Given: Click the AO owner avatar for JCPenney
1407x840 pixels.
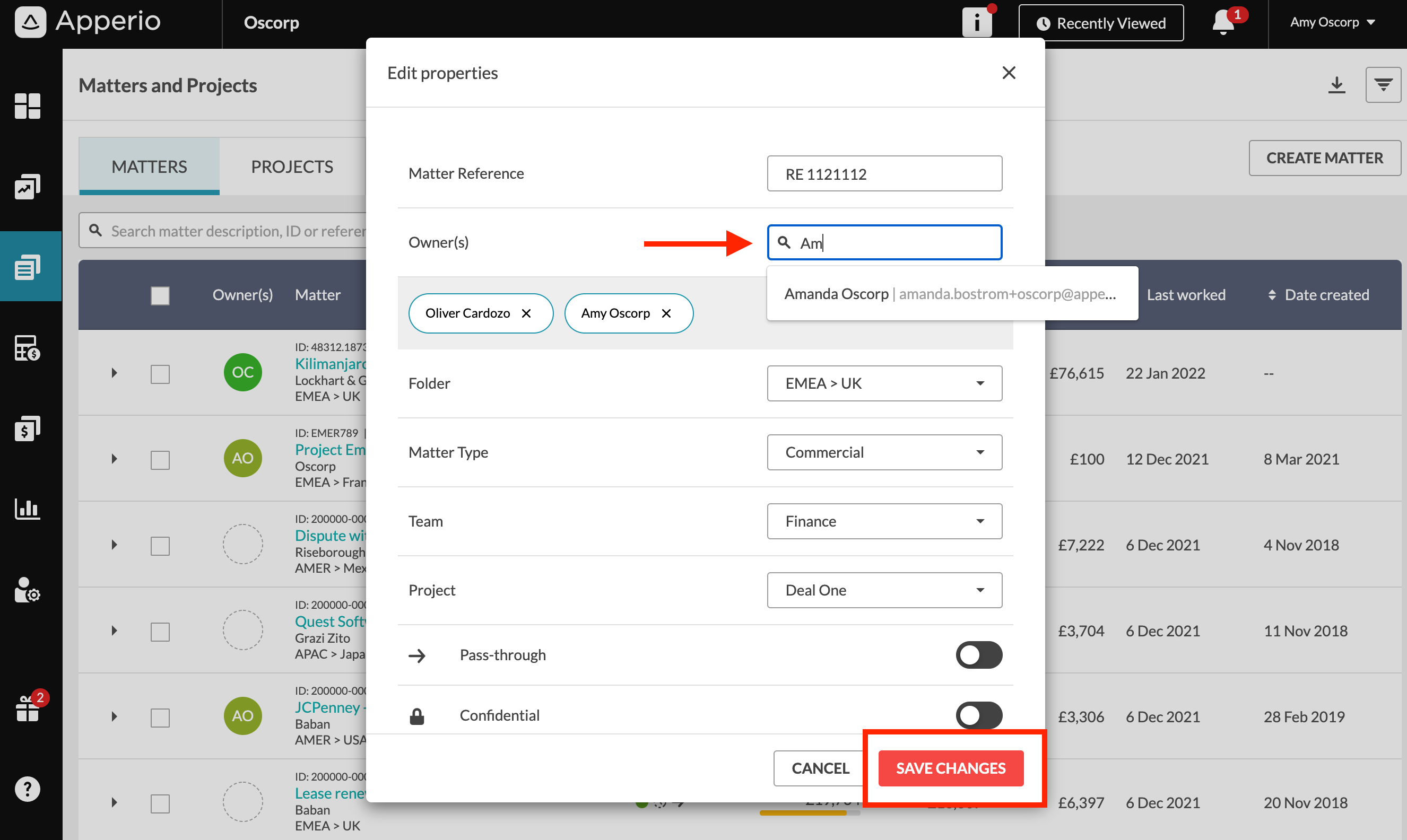Looking at the screenshot, I should [x=243, y=715].
